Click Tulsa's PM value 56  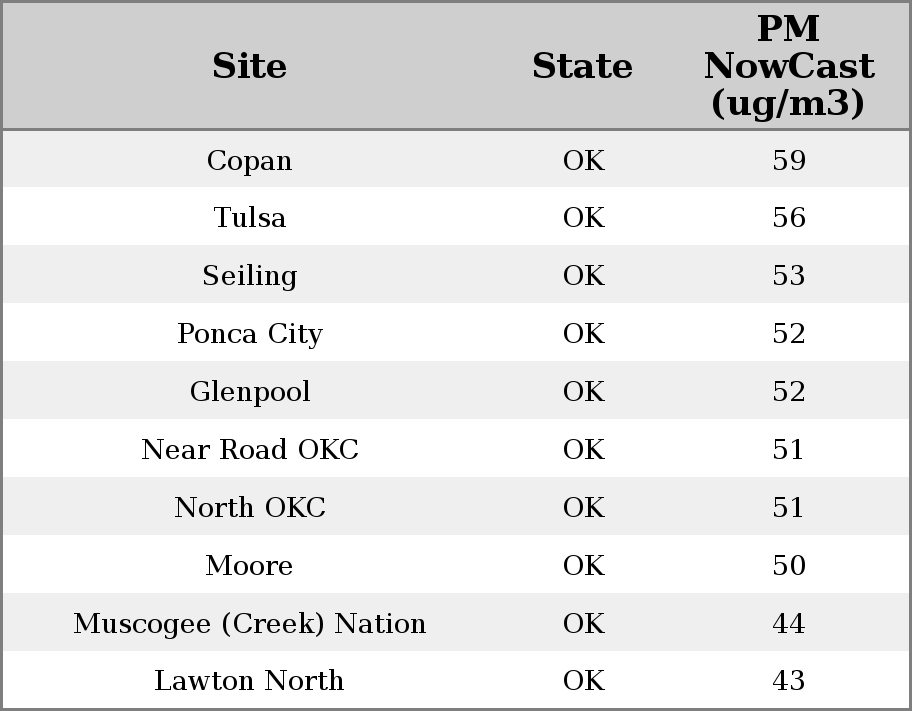788,218
